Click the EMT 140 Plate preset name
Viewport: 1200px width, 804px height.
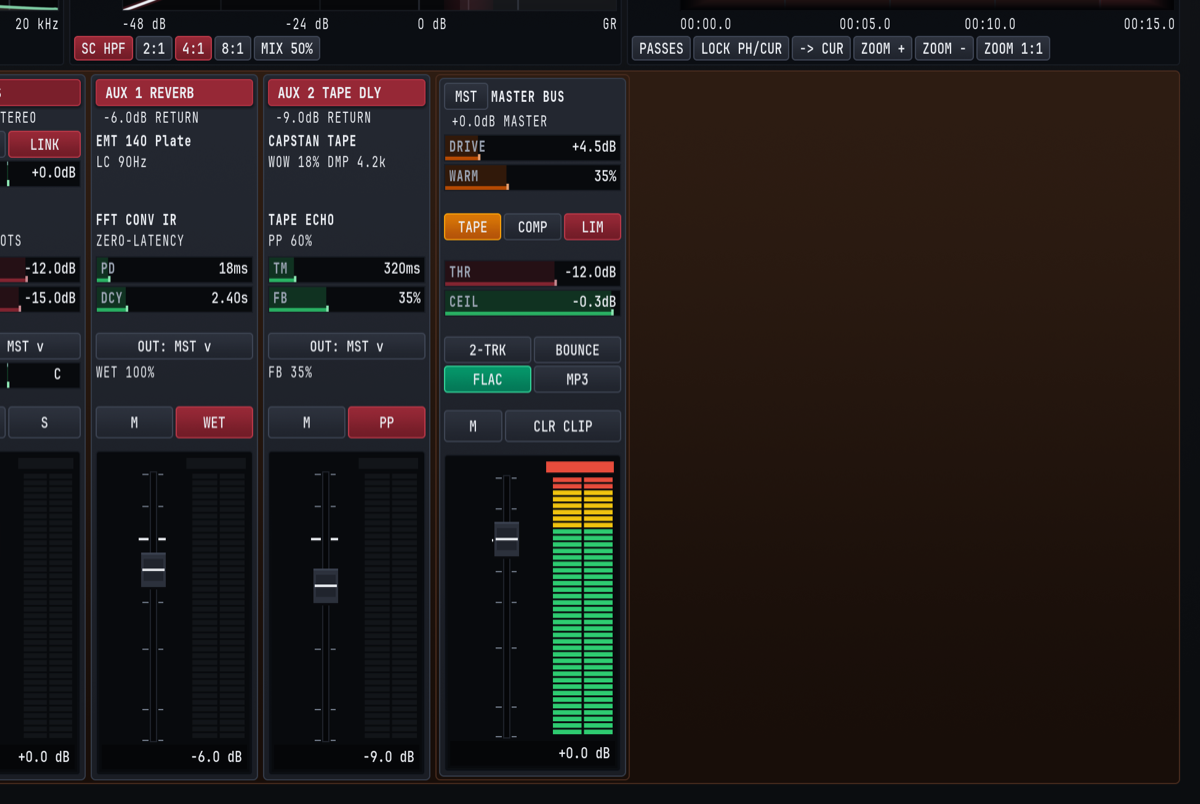coord(143,141)
